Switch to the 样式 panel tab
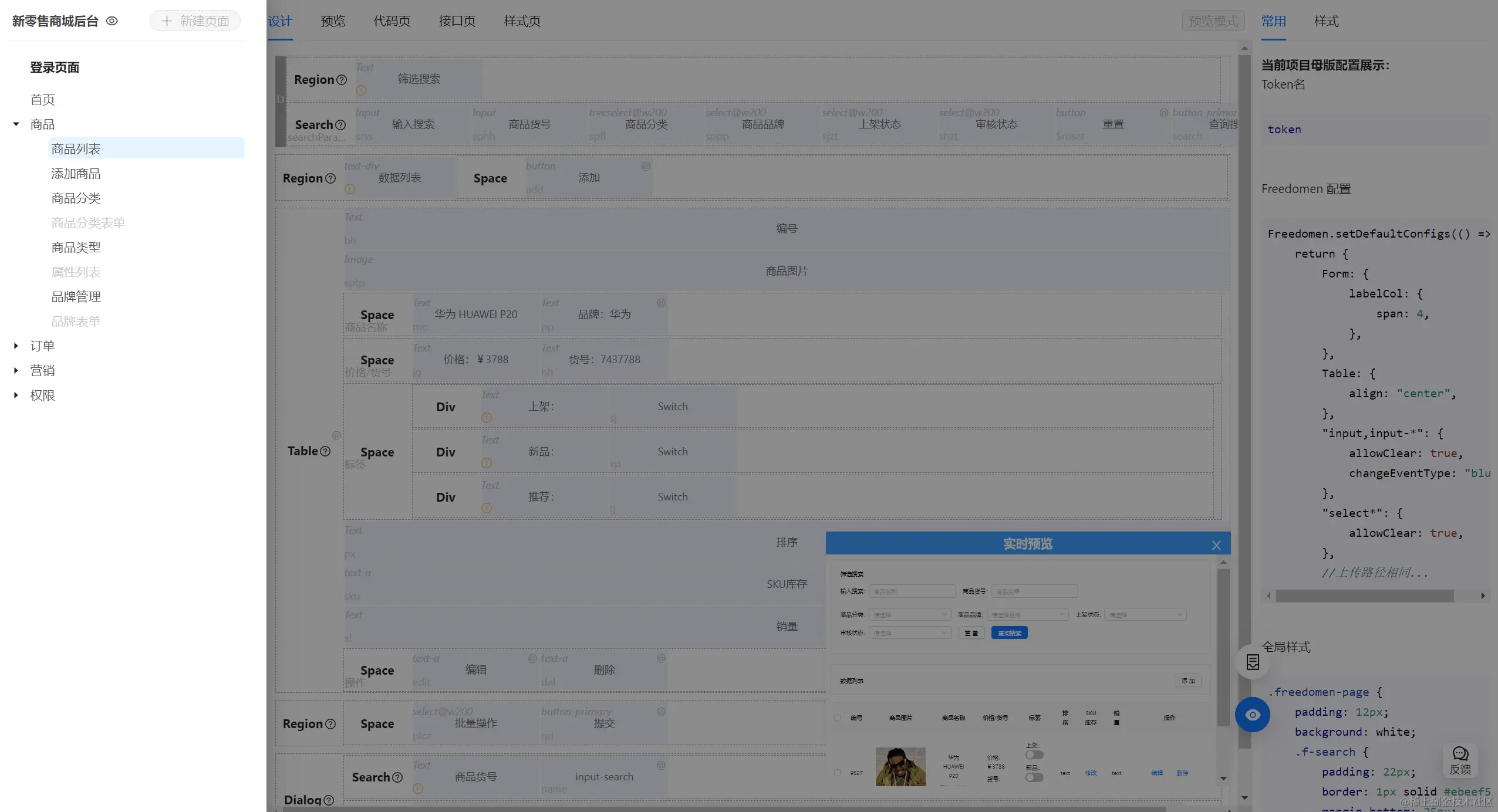This screenshot has width=1498, height=812. click(x=1327, y=21)
